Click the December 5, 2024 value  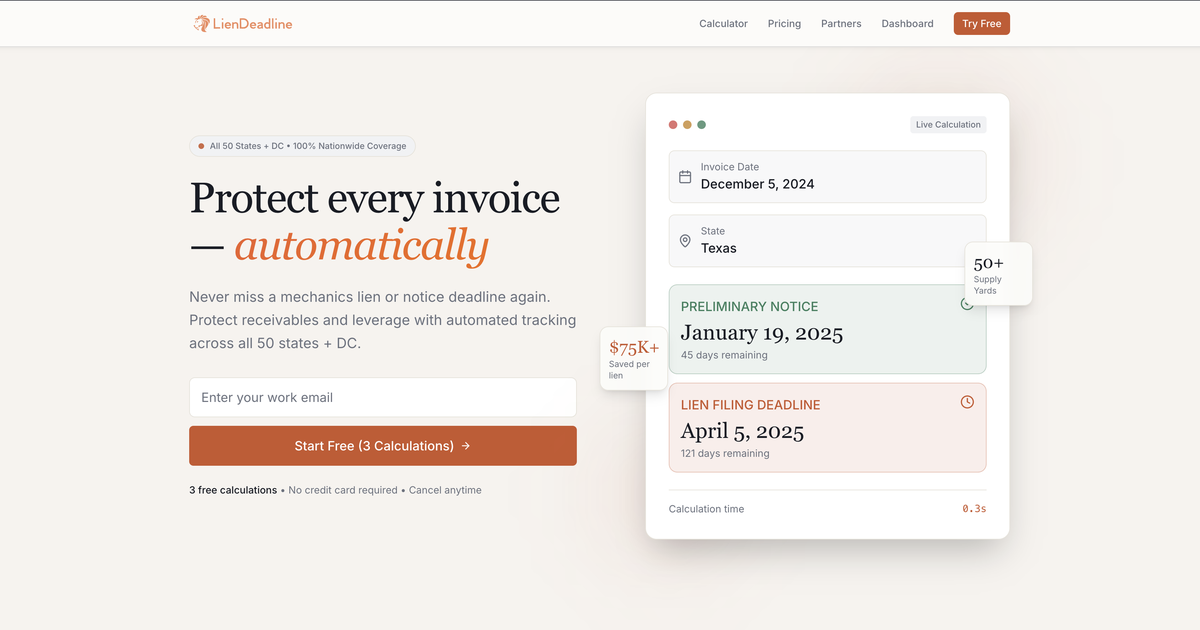tap(757, 184)
